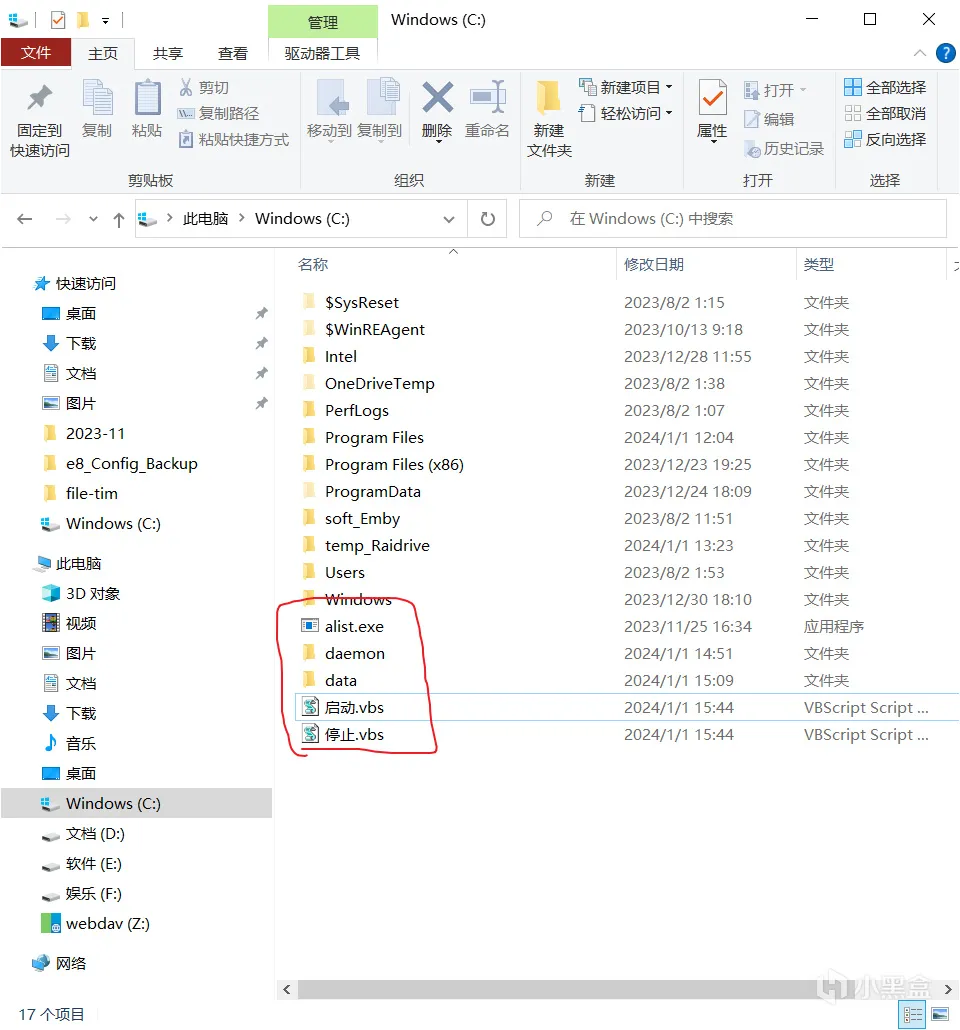Click Select all (全部选择)

coord(884,87)
